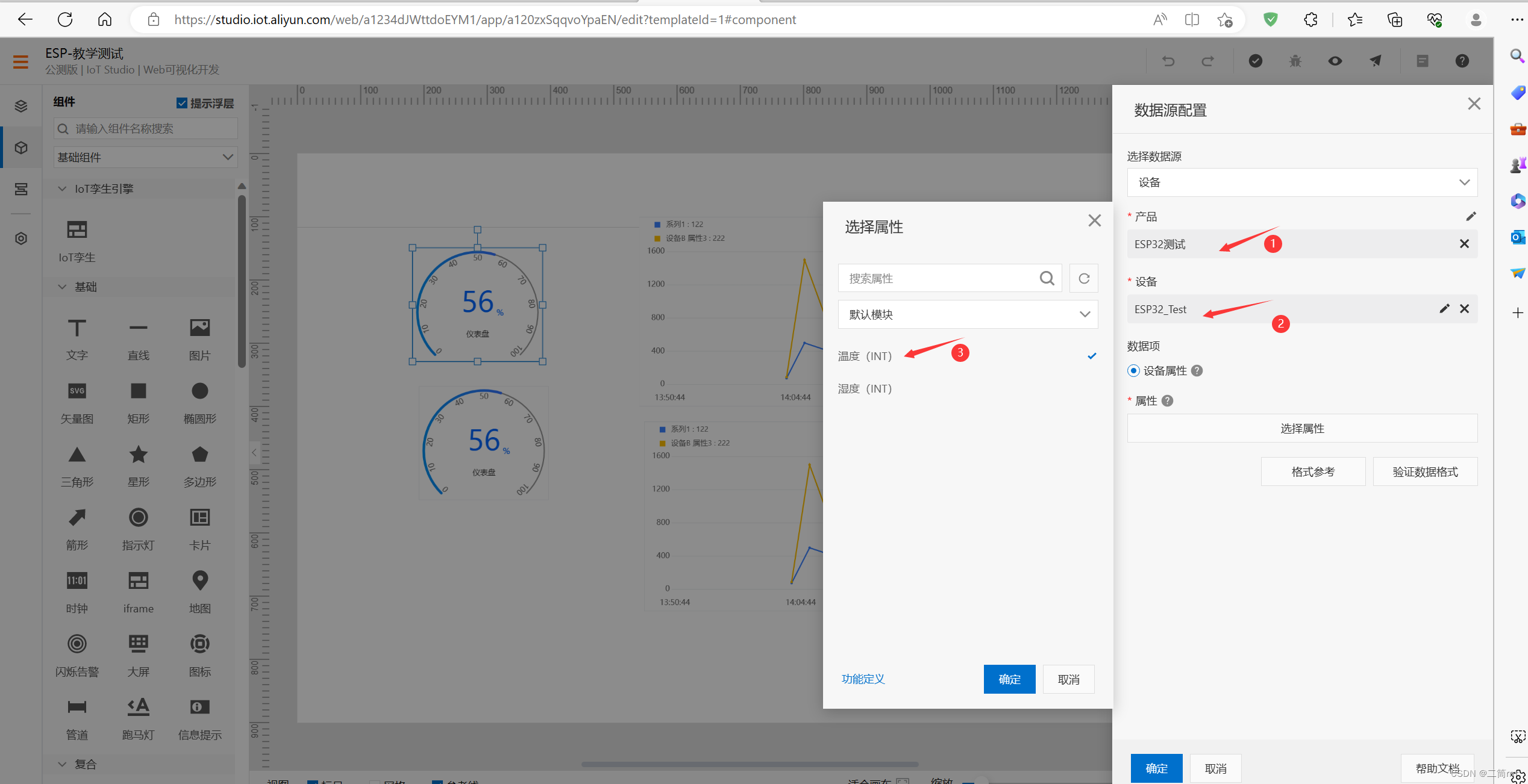
Task: Click the publish paper-plane icon
Action: tap(1375, 61)
